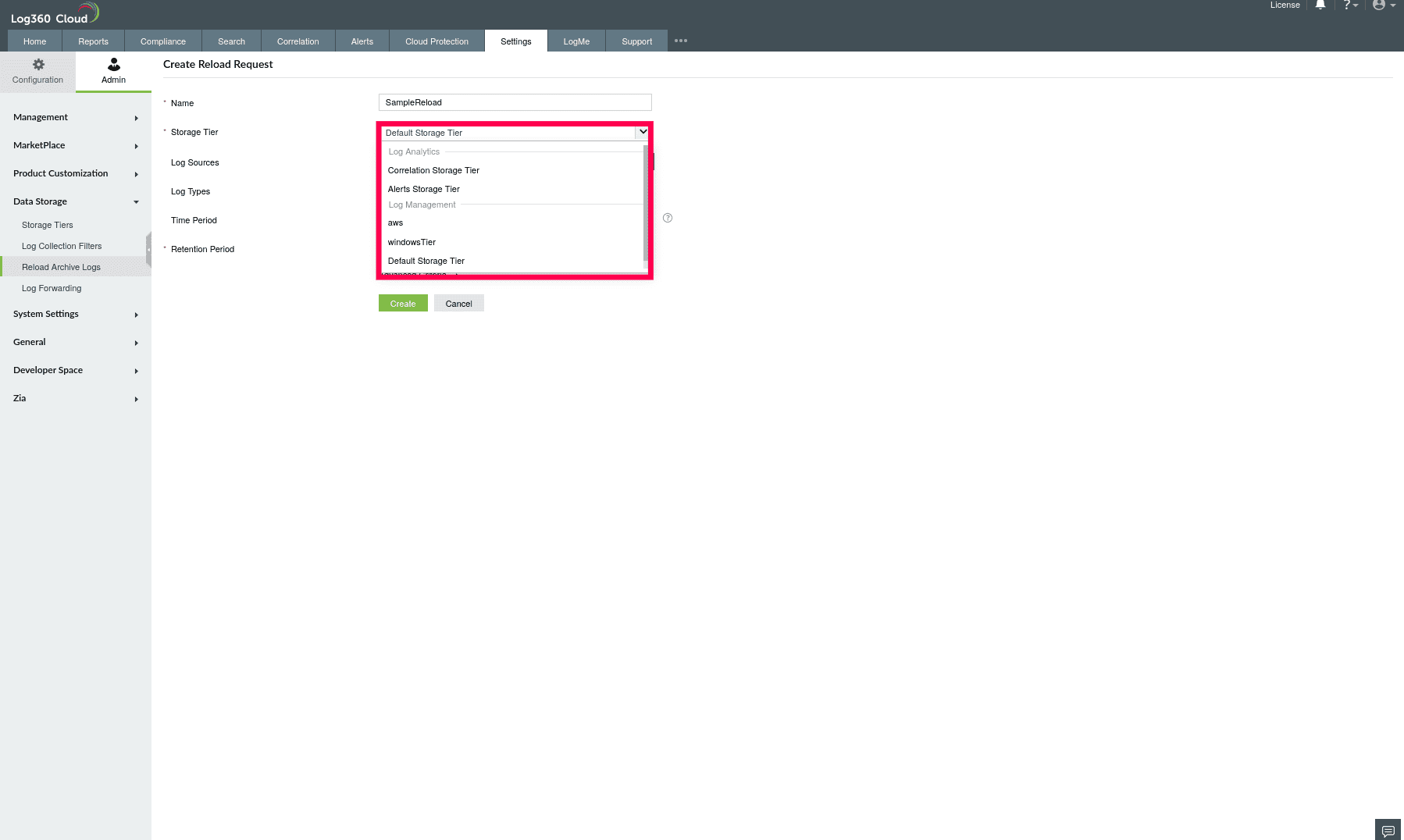
Task: Open the Reports tab
Action: pos(93,41)
